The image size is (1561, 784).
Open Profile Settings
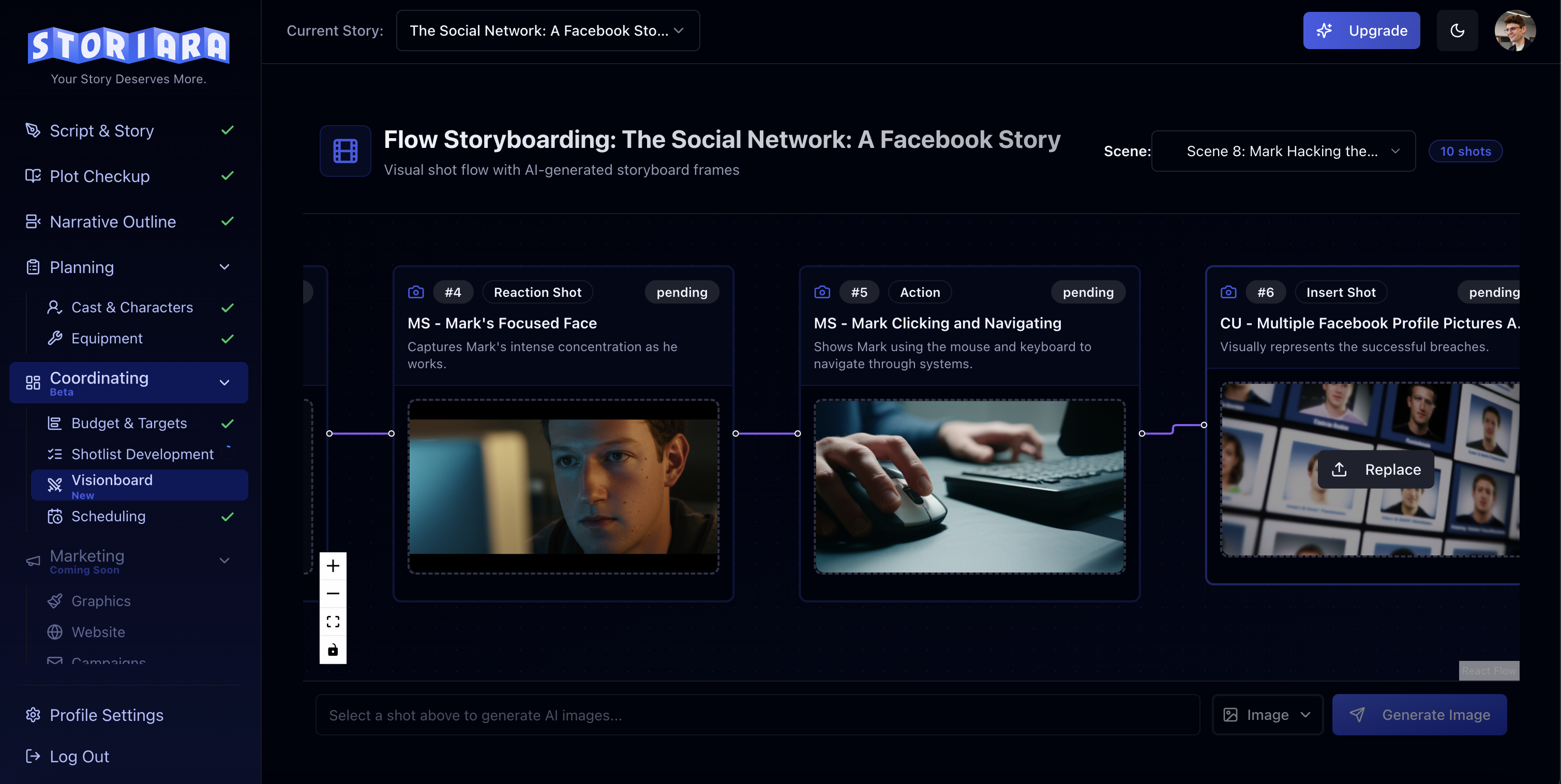pos(128,715)
